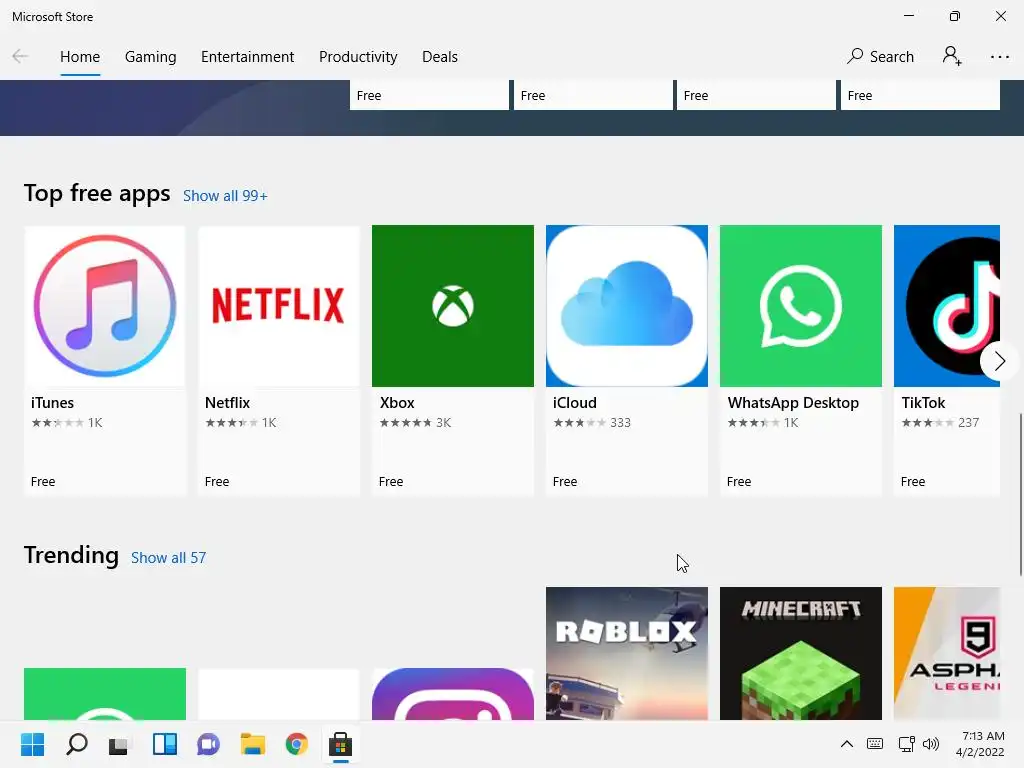Click Show all 99+ link

click(225, 196)
